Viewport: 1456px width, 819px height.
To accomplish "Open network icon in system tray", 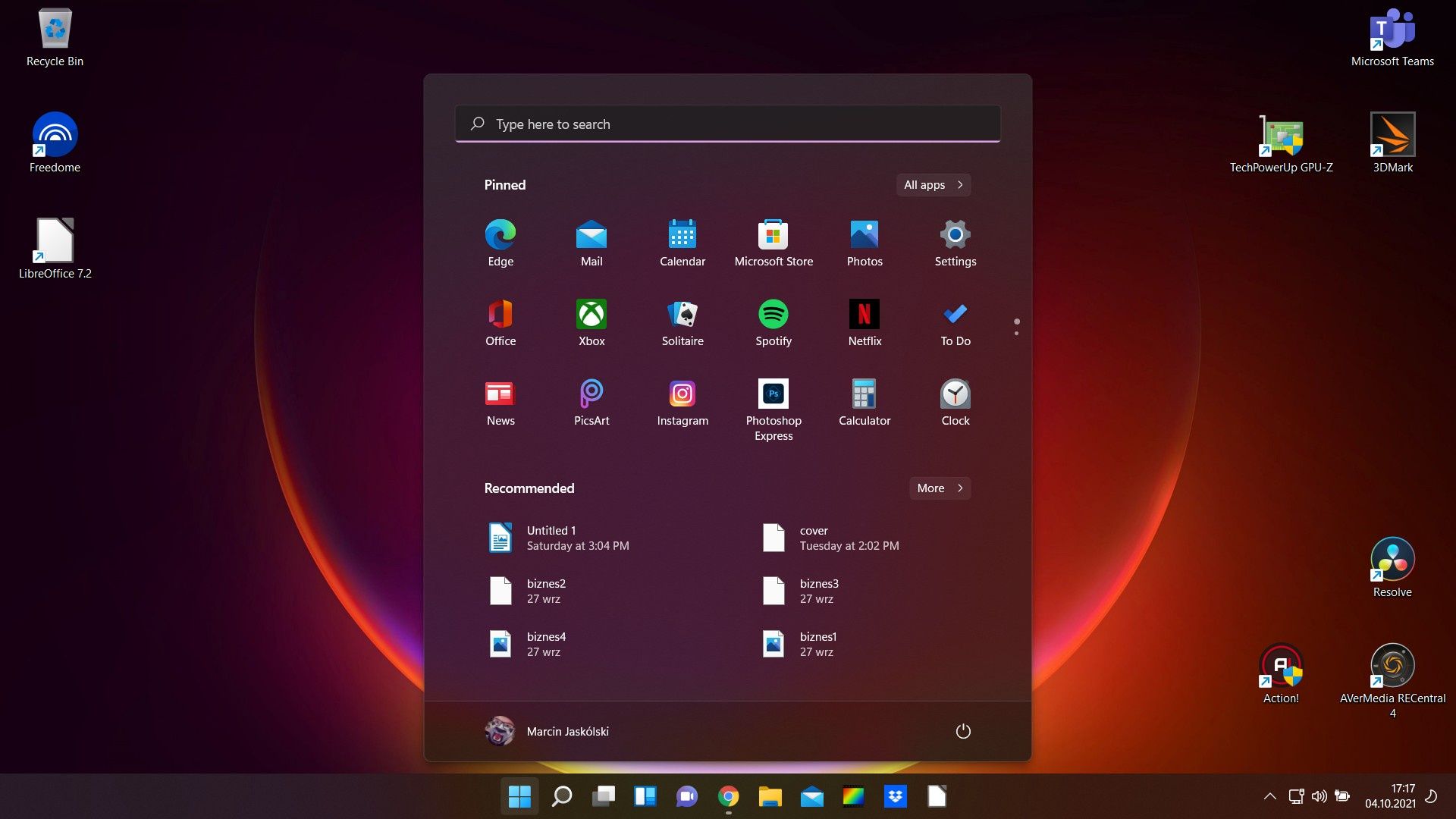I will point(1296,796).
